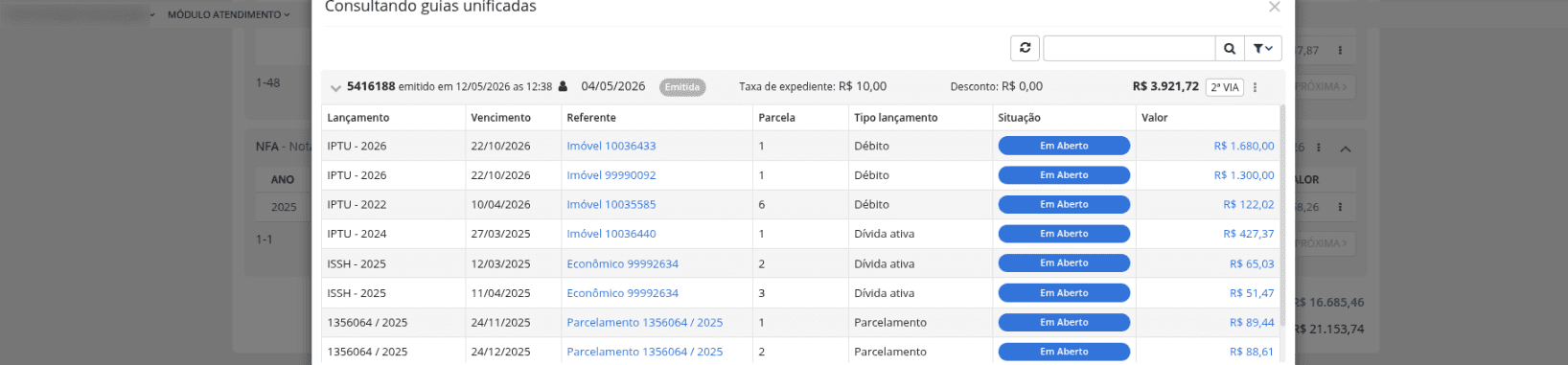Viewport: 1568px width, 365px height.
Task: Open Econômico 99992634 link for parcela 2
Action: pos(622,263)
